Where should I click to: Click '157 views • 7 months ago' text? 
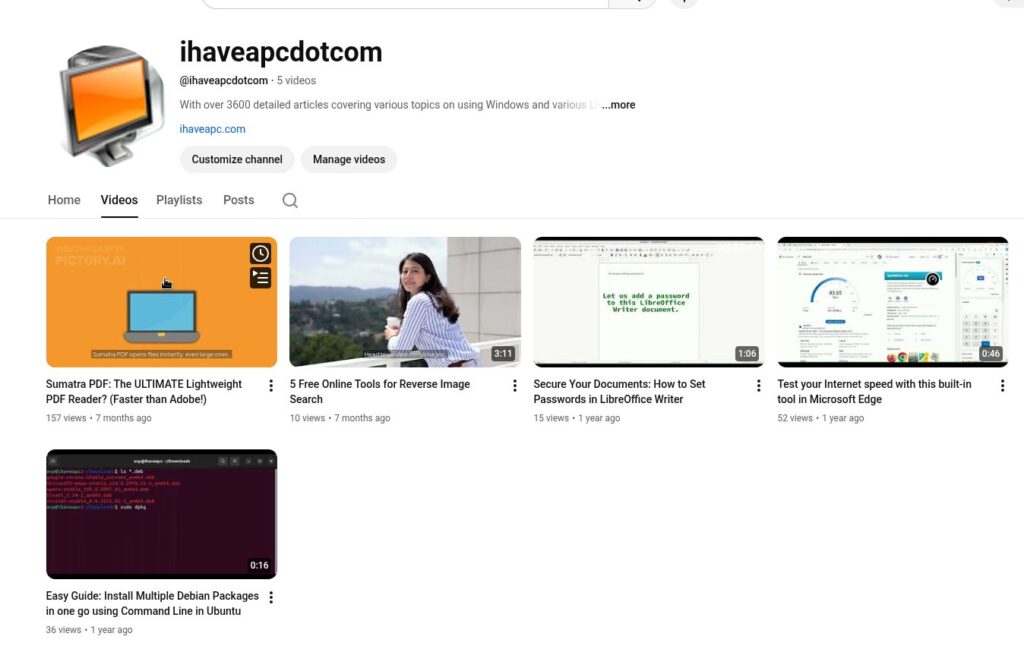click(99, 418)
